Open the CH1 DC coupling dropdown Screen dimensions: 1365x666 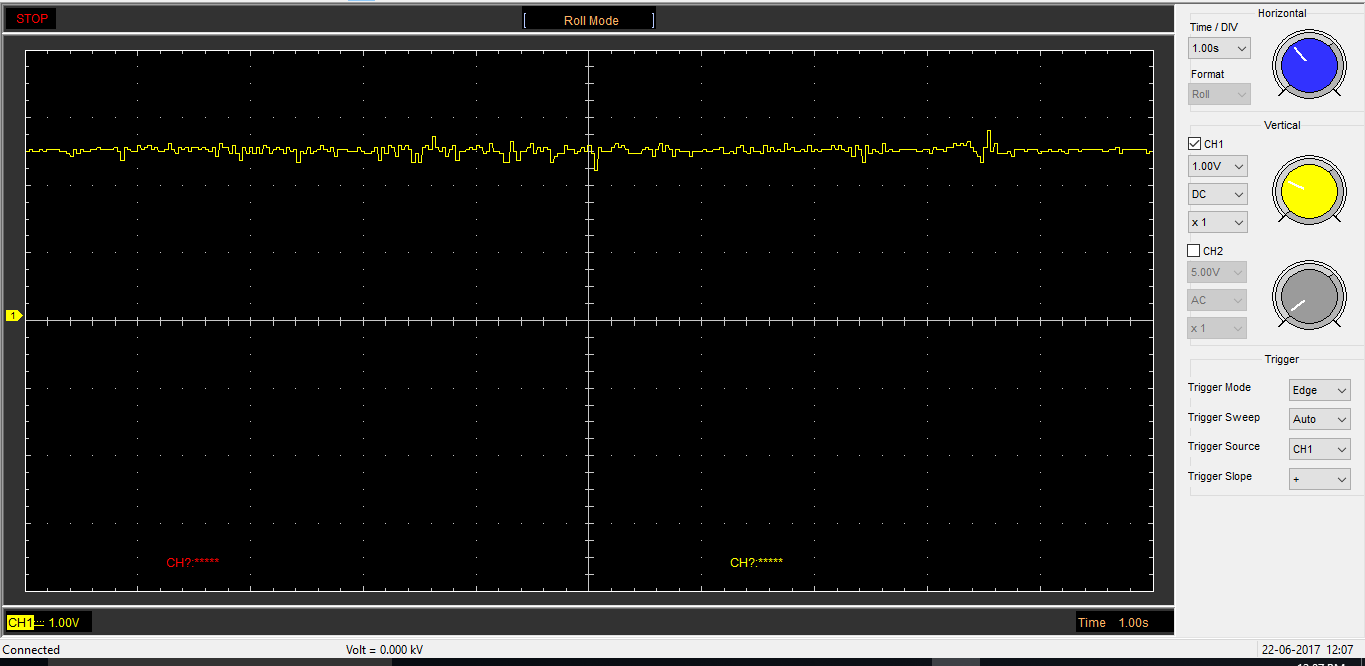[1217, 194]
